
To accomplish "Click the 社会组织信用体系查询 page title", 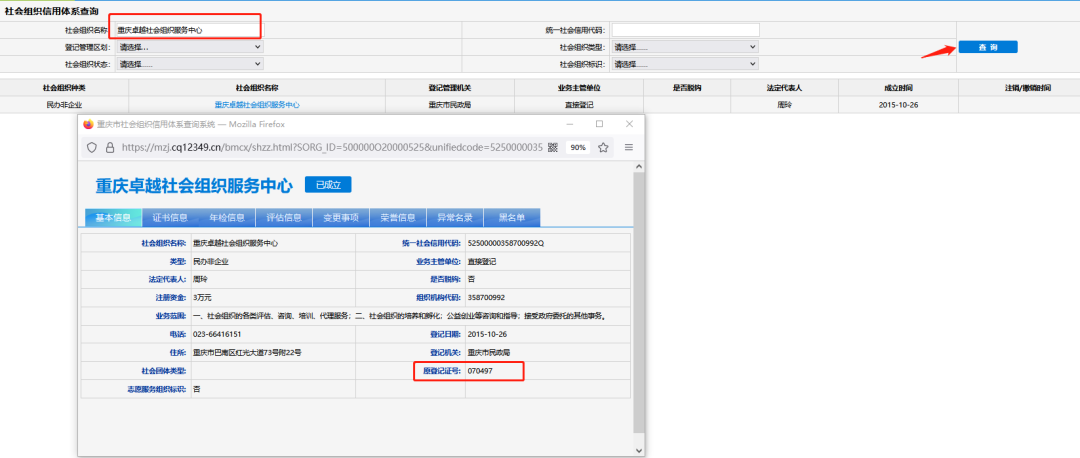I will (51, 11).
